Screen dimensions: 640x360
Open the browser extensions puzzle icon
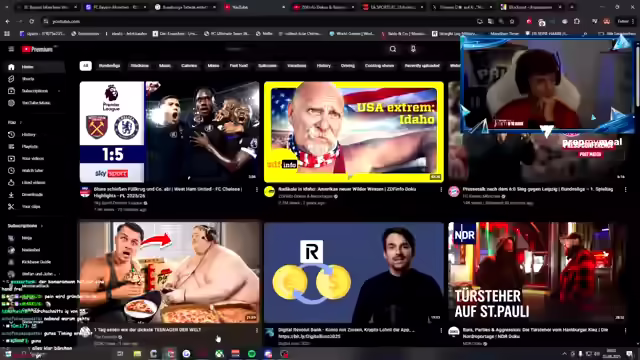pos(577,21)
